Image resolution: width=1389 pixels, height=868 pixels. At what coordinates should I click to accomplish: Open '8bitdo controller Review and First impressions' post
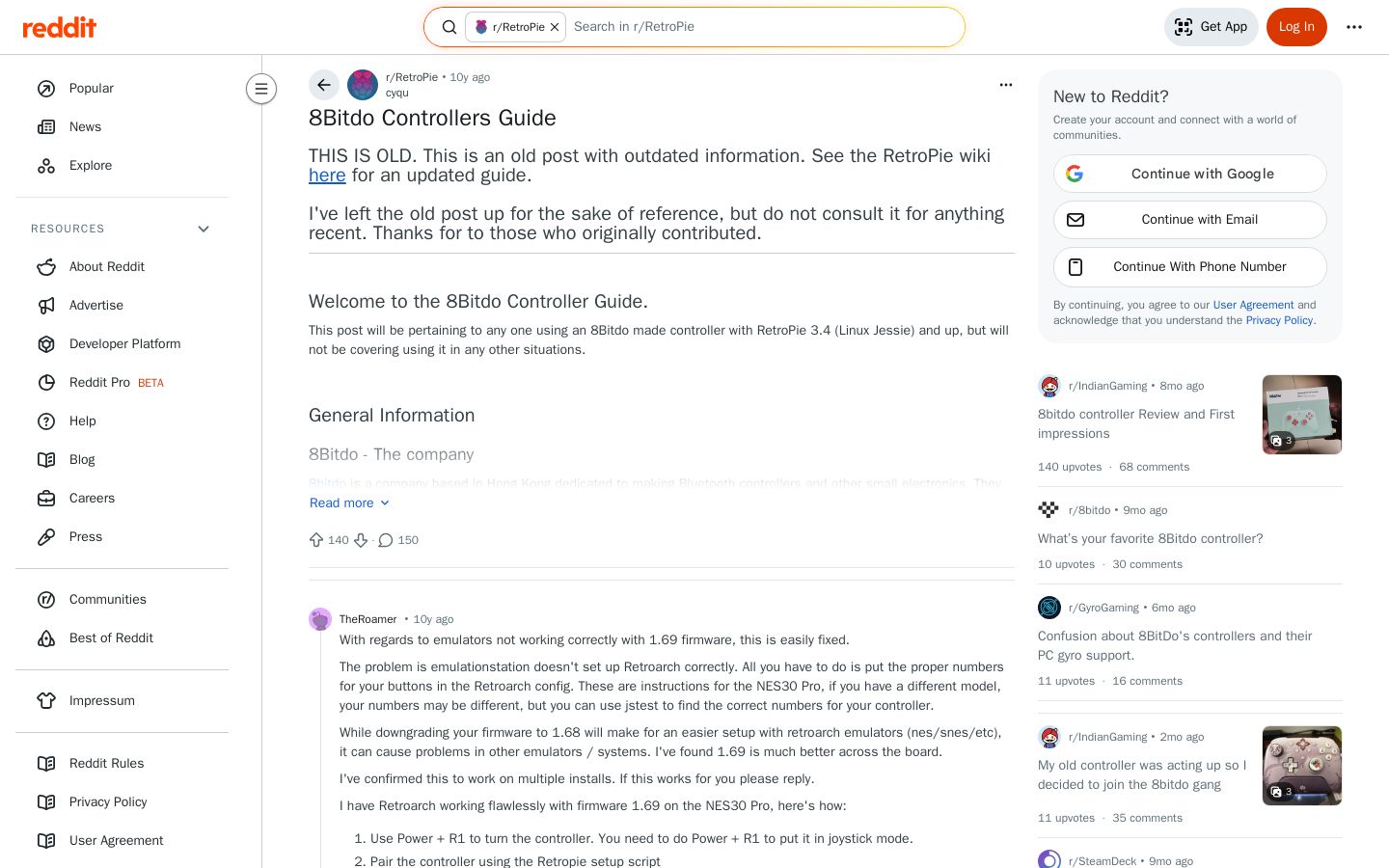point(1136,424)
